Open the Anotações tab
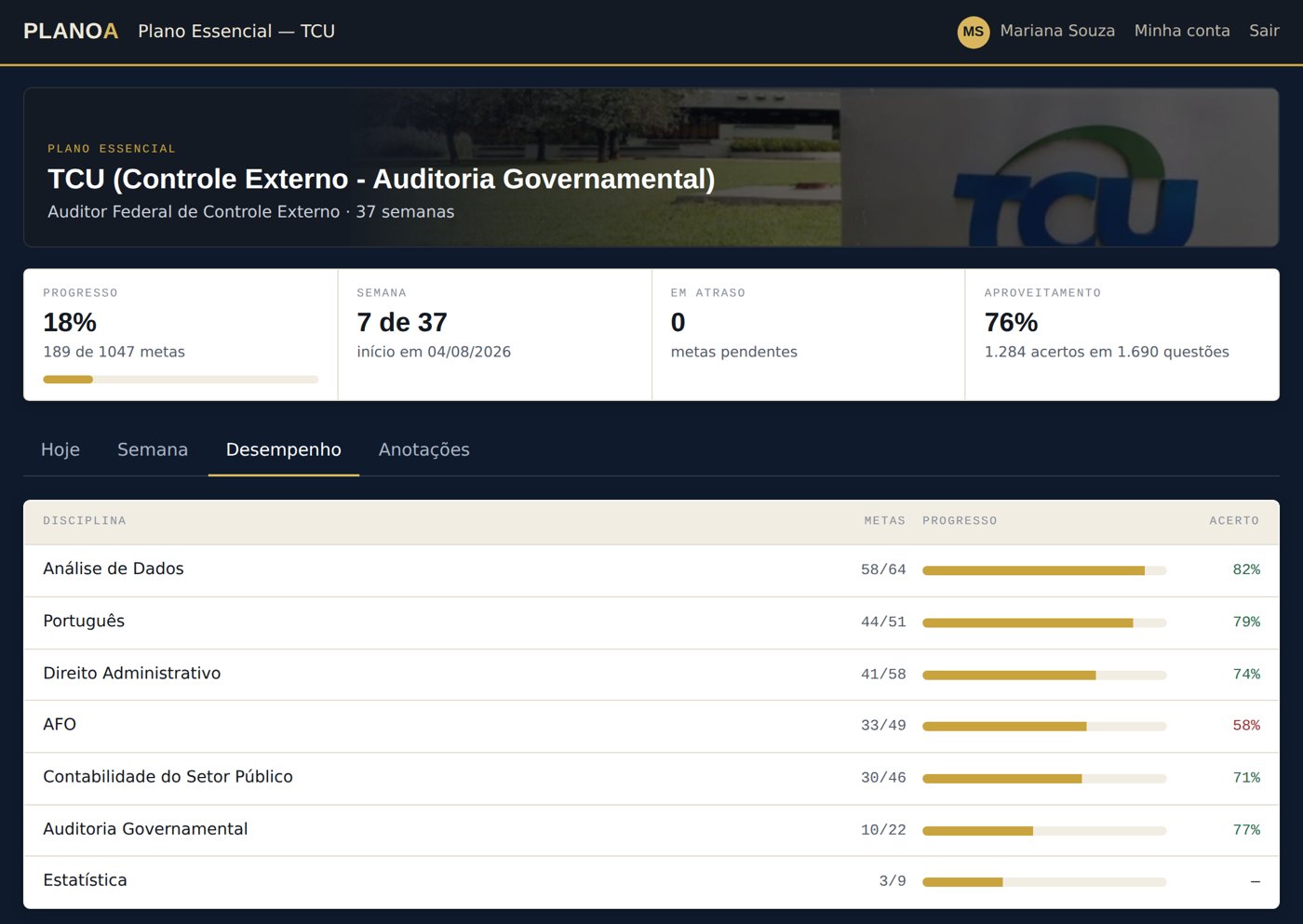 click(x=424, y=449)
